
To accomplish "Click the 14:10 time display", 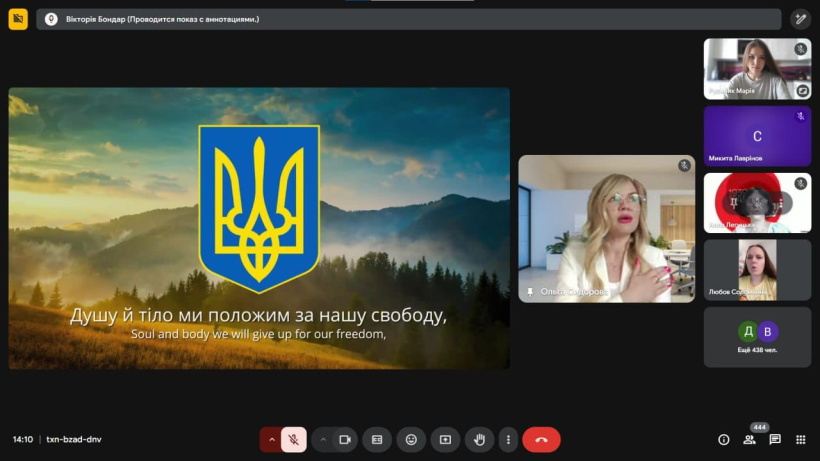I will click(x=22, y=440).
